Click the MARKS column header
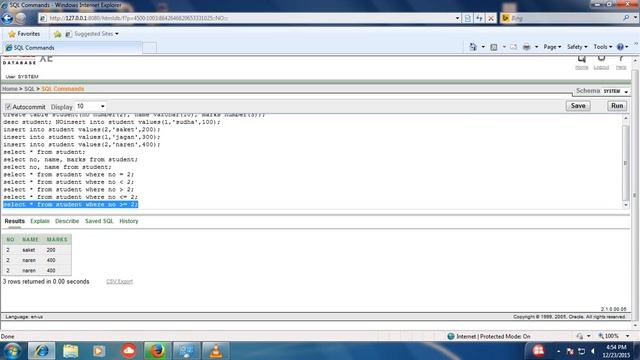 pos(57,239)
